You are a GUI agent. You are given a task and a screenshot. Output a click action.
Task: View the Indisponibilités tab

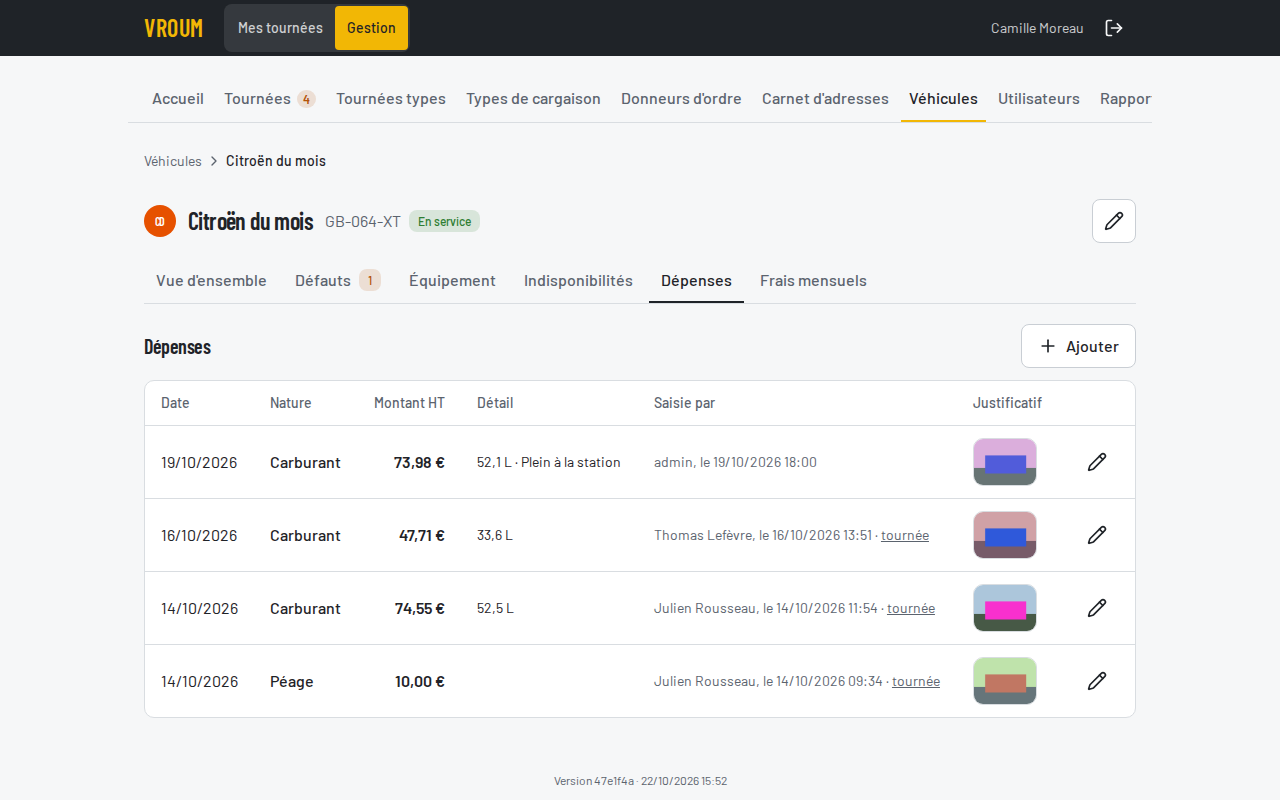(578, 281)
